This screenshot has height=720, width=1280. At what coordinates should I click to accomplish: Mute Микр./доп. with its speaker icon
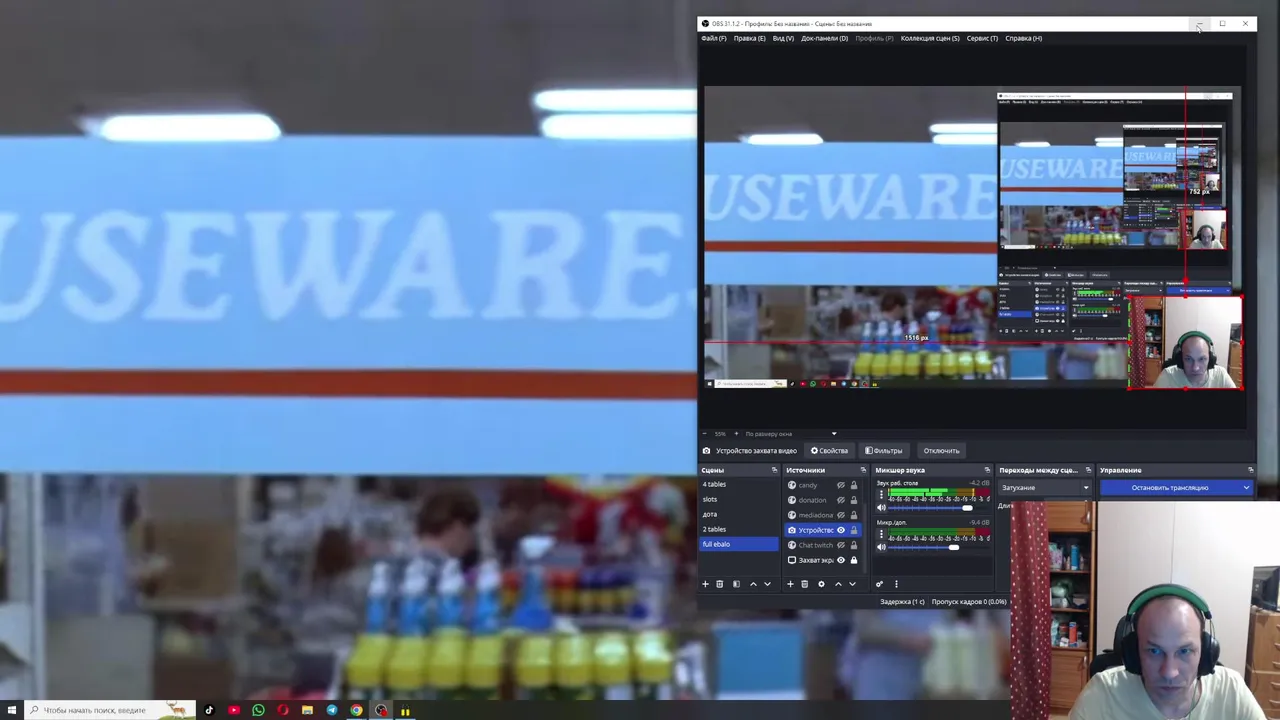click(x=881, y=547)
